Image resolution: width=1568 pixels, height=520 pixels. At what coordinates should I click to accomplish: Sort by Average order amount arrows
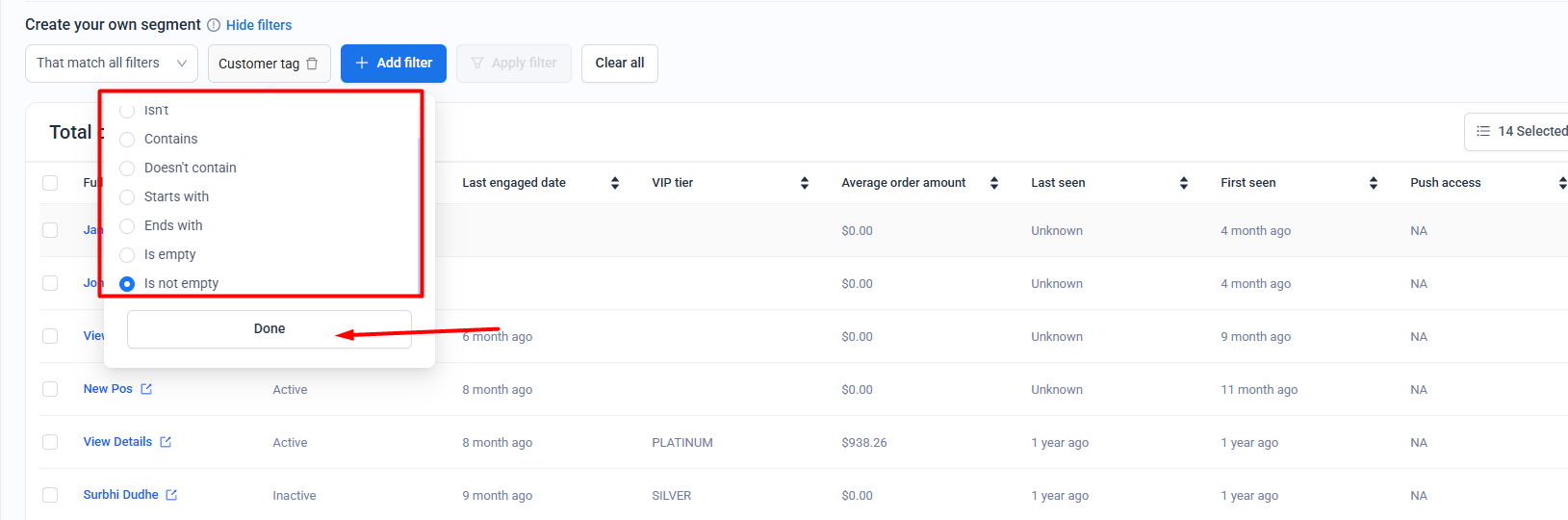tap(994, 183)
